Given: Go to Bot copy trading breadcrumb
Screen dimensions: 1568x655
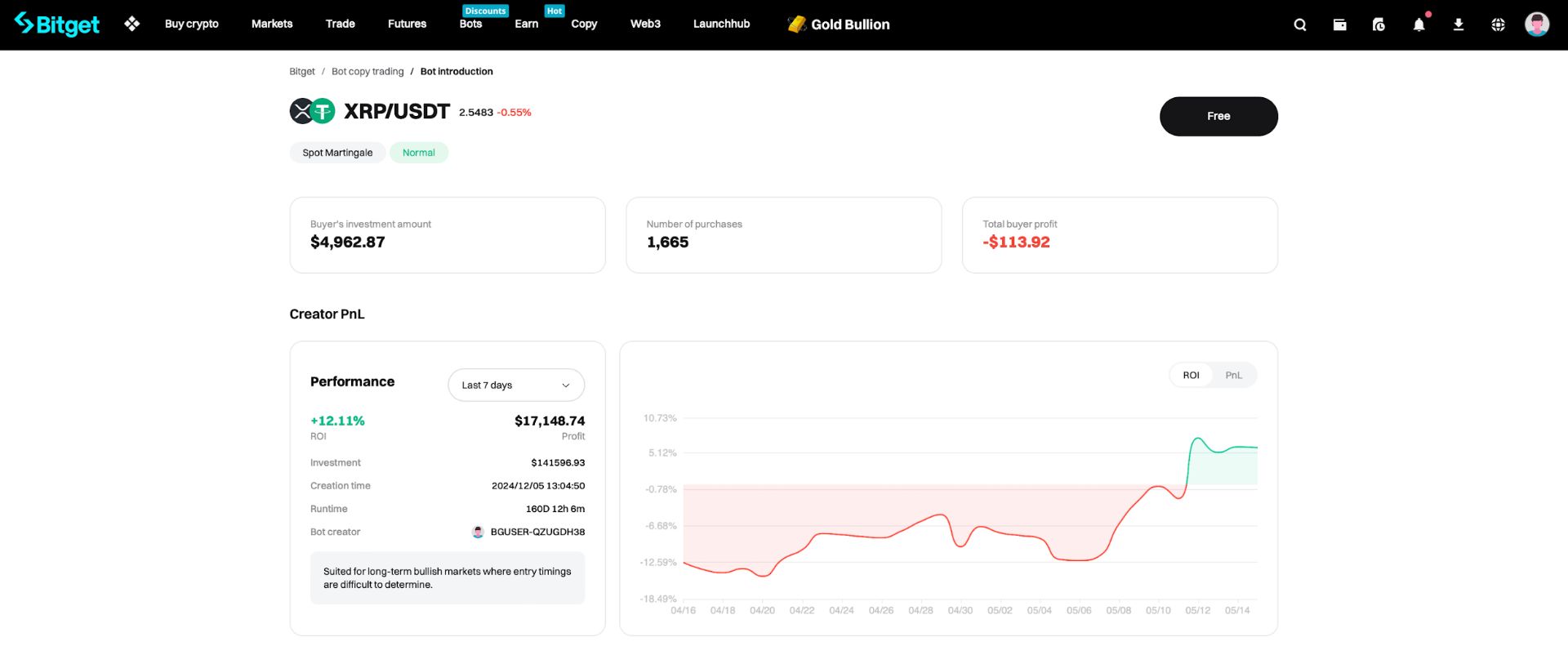Looking at the screenshot, I should click(x=367, y=72).
